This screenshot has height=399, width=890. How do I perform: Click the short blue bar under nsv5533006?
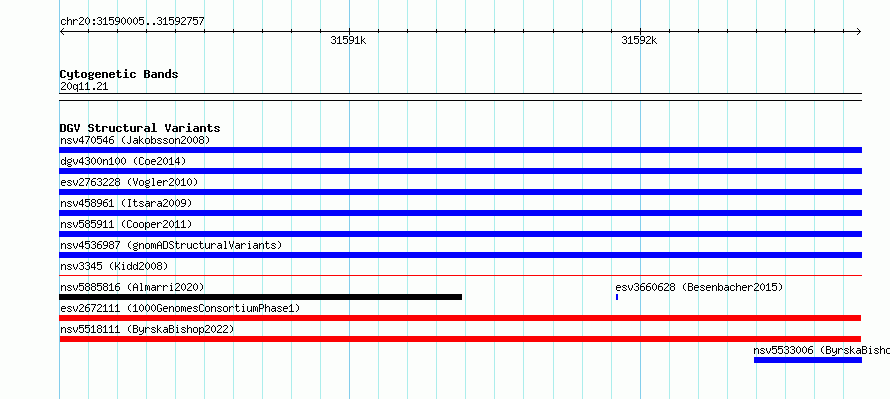tap(808, 360)
